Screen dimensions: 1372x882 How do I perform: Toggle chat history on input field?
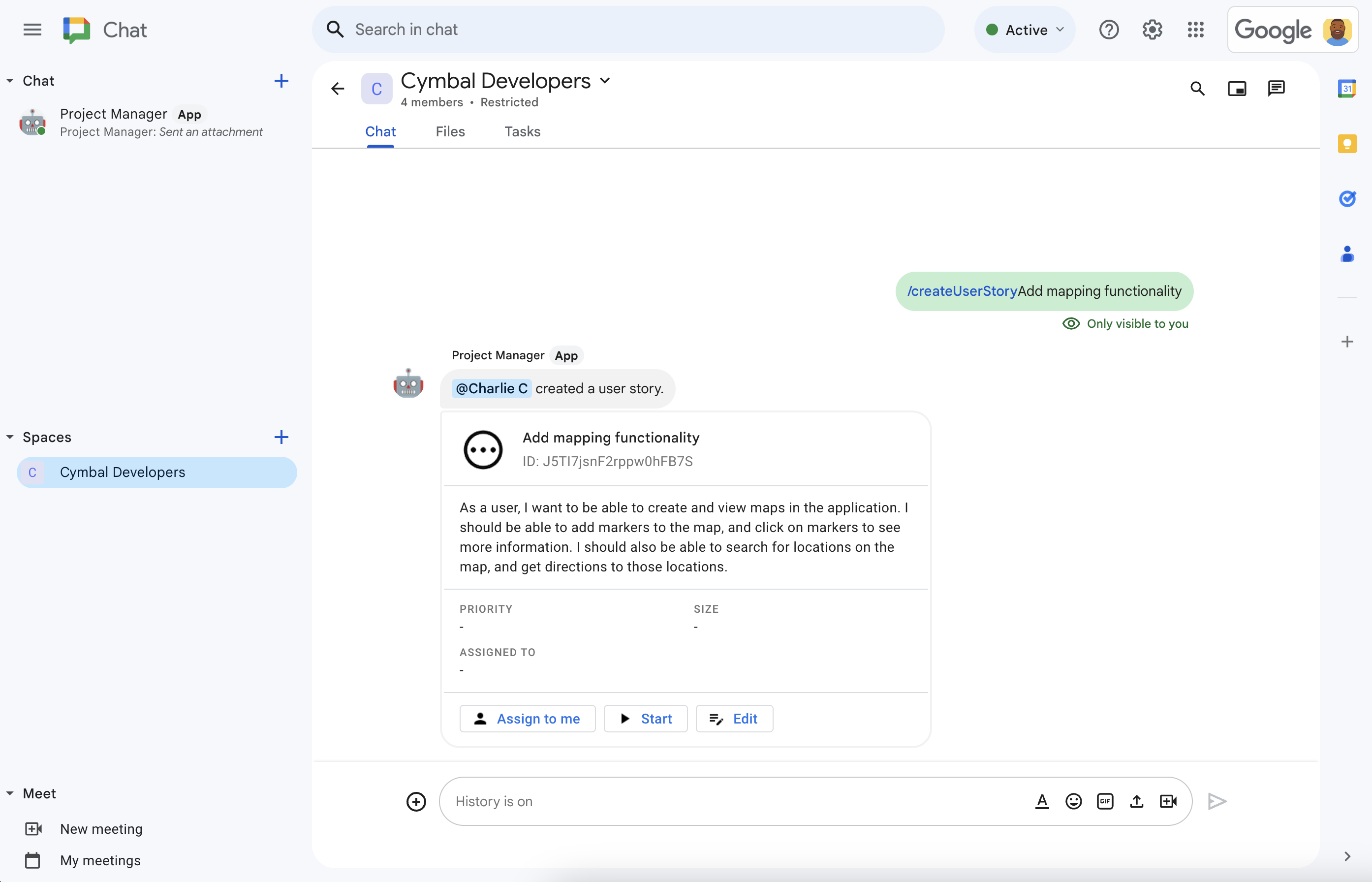point(494,801)
